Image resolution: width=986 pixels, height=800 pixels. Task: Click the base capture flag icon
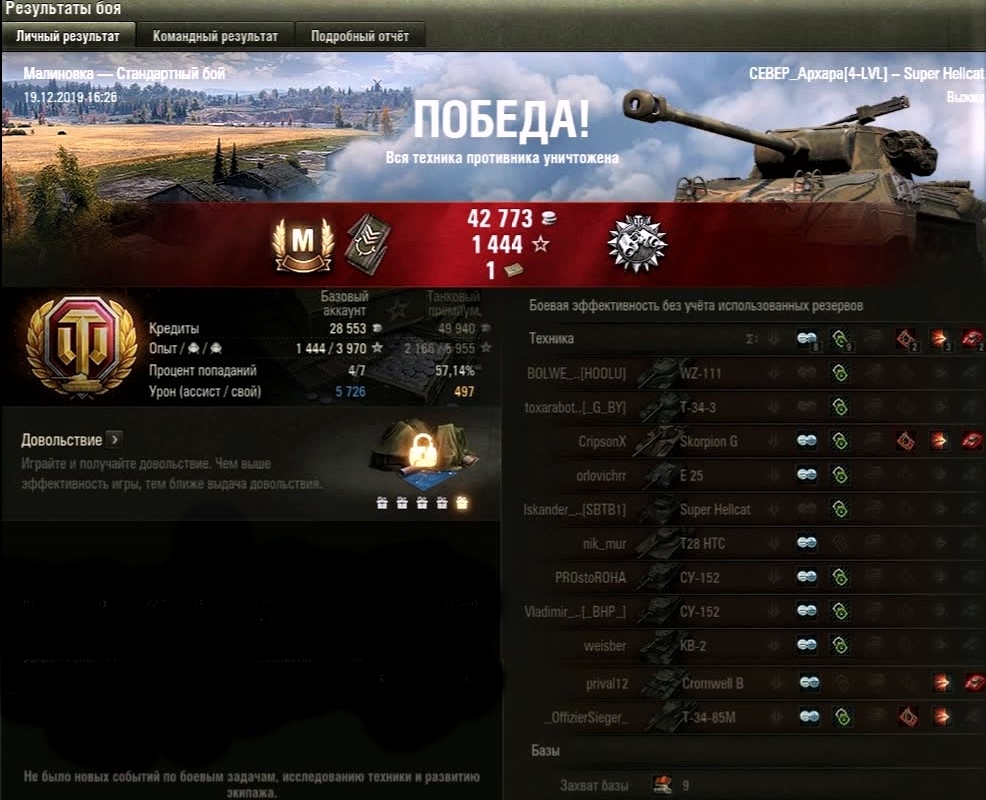pos(661,784)
